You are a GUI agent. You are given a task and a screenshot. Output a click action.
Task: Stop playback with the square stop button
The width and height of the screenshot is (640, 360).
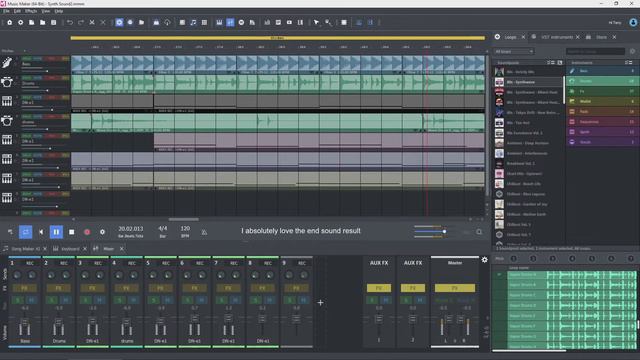71,232
